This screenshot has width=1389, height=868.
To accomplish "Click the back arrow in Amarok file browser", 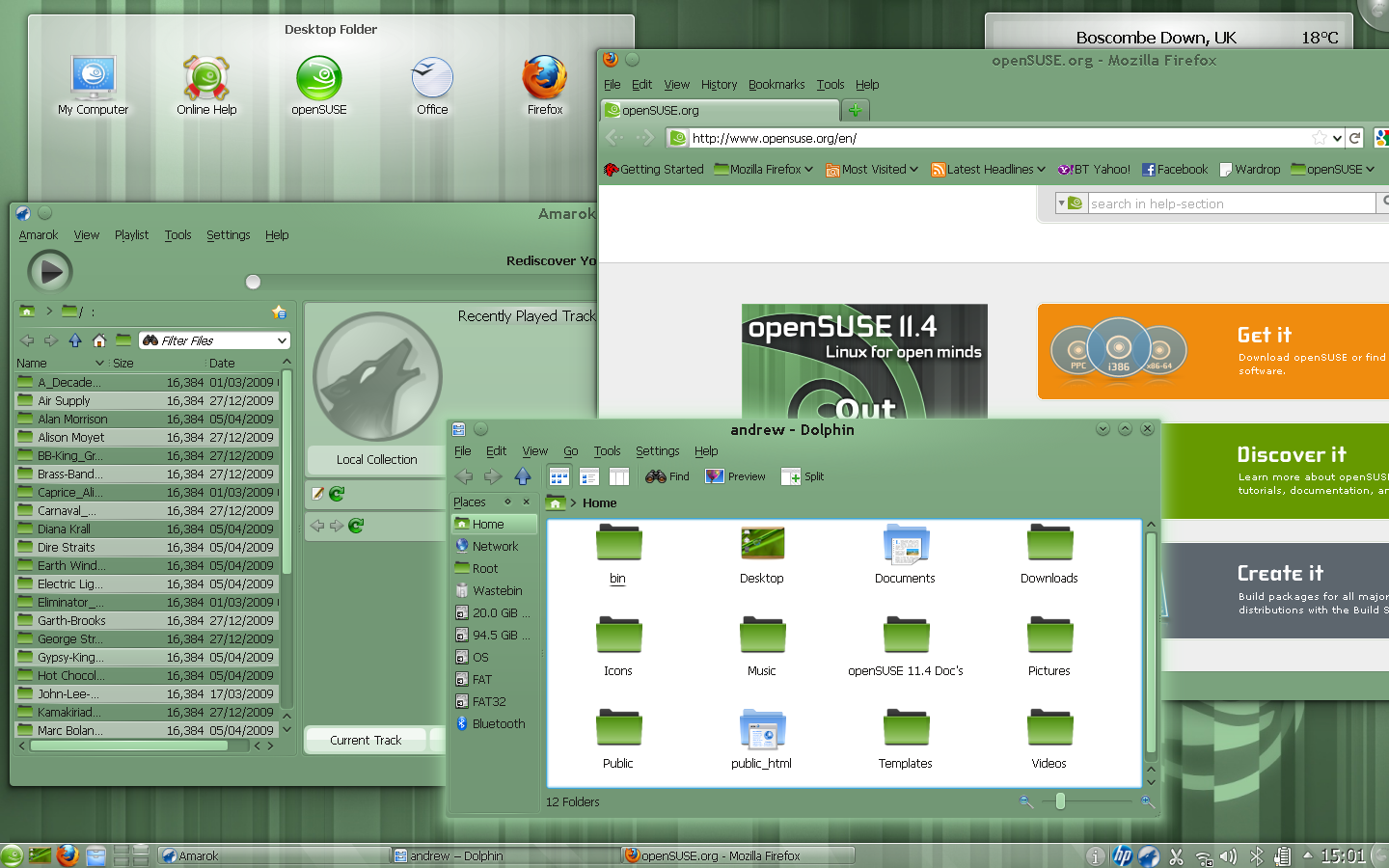I will [x=27, y=340].
